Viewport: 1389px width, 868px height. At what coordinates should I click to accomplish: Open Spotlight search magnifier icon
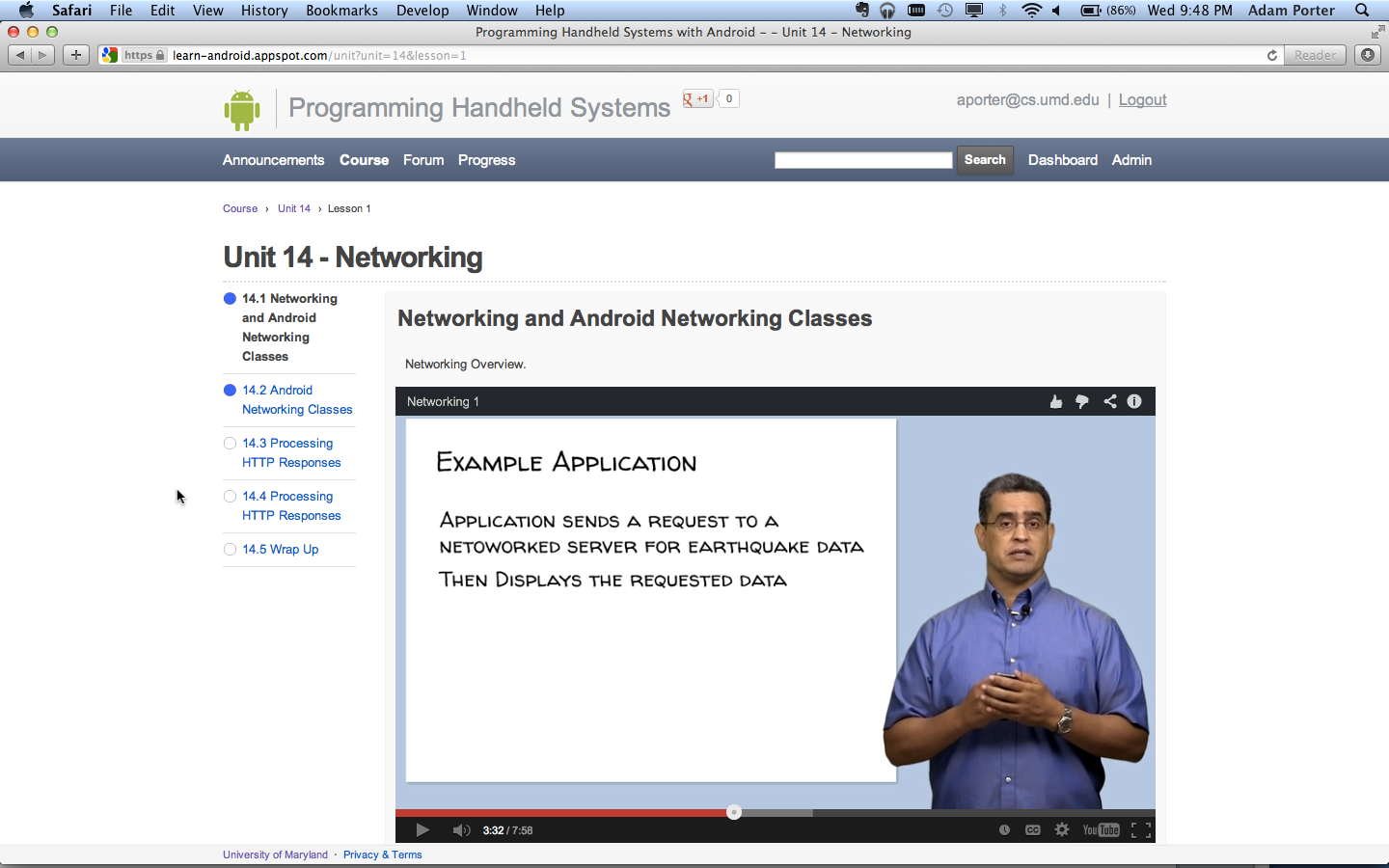click(1362, 11)
